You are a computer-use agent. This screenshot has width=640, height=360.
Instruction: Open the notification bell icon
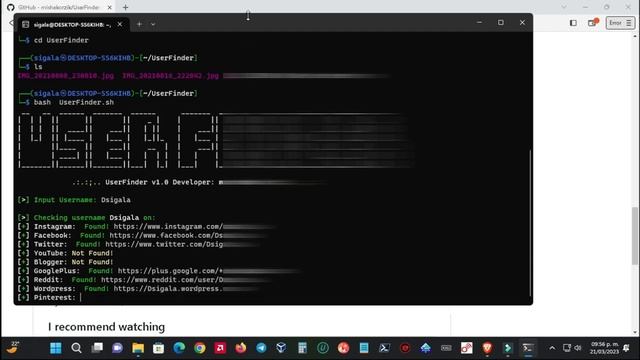(x=627, y=348)
